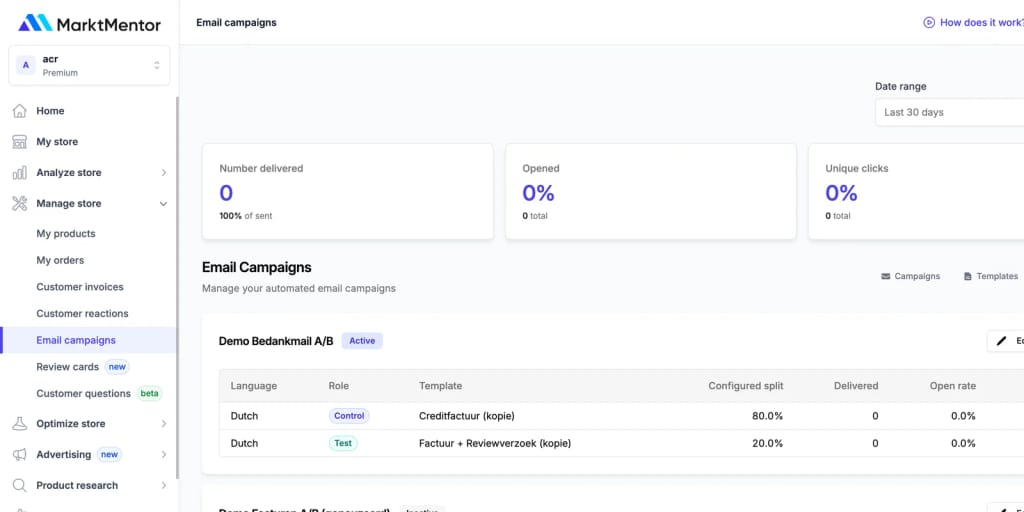Click the Language column header
This screenshot has width=1024, height=512.
pos(253,386)
